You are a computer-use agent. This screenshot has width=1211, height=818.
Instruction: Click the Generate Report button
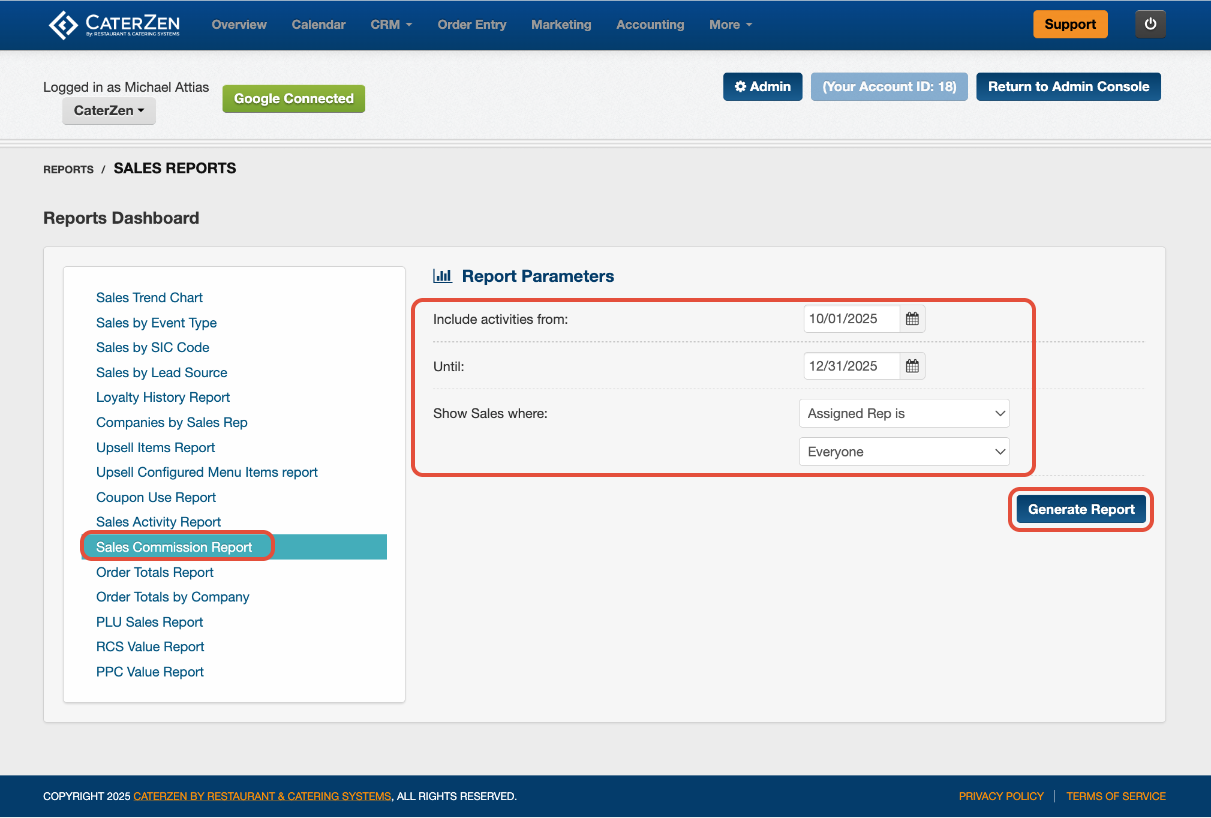point(1081,509)
